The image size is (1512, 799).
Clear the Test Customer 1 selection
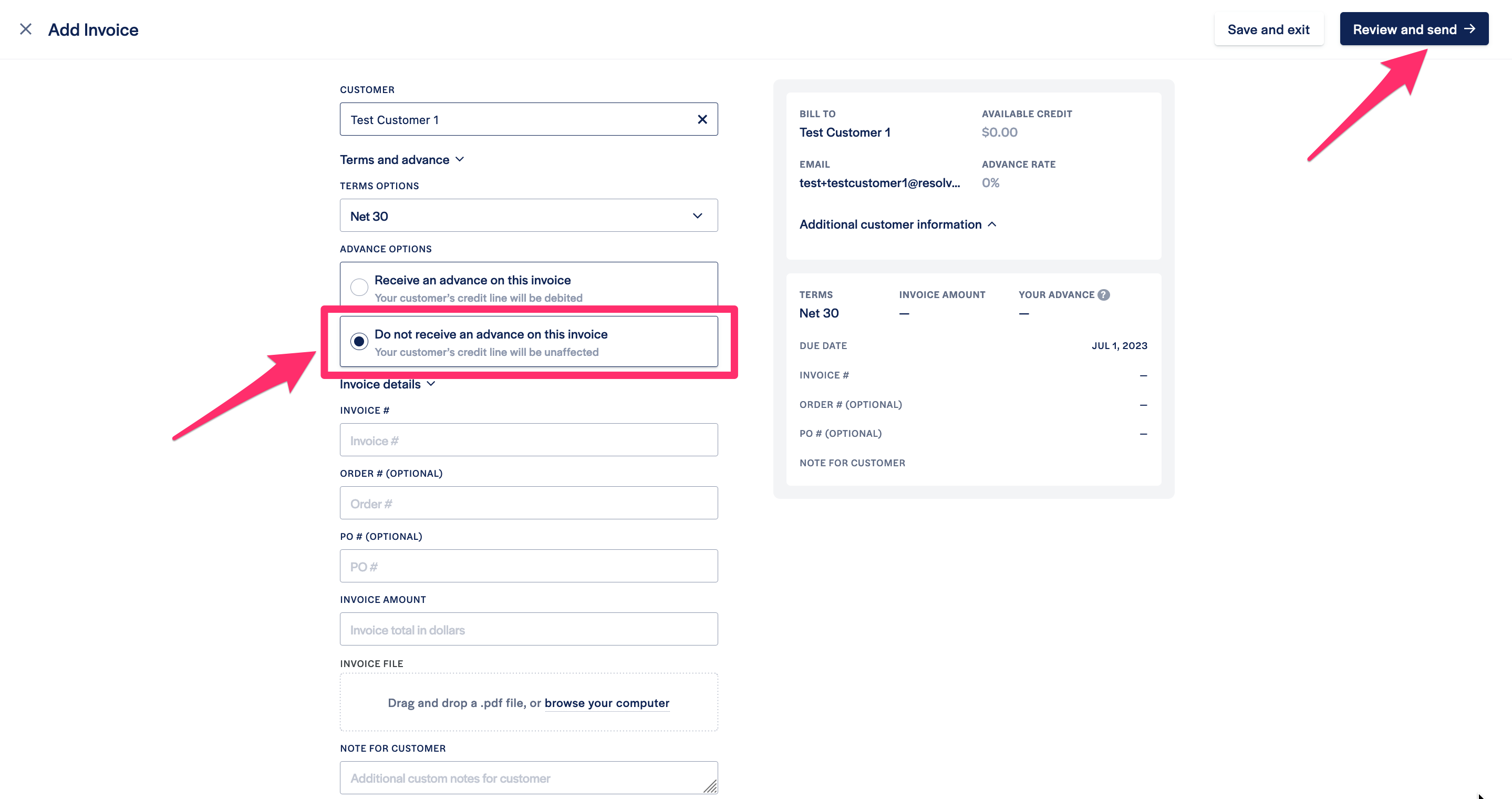coord(702,120)
